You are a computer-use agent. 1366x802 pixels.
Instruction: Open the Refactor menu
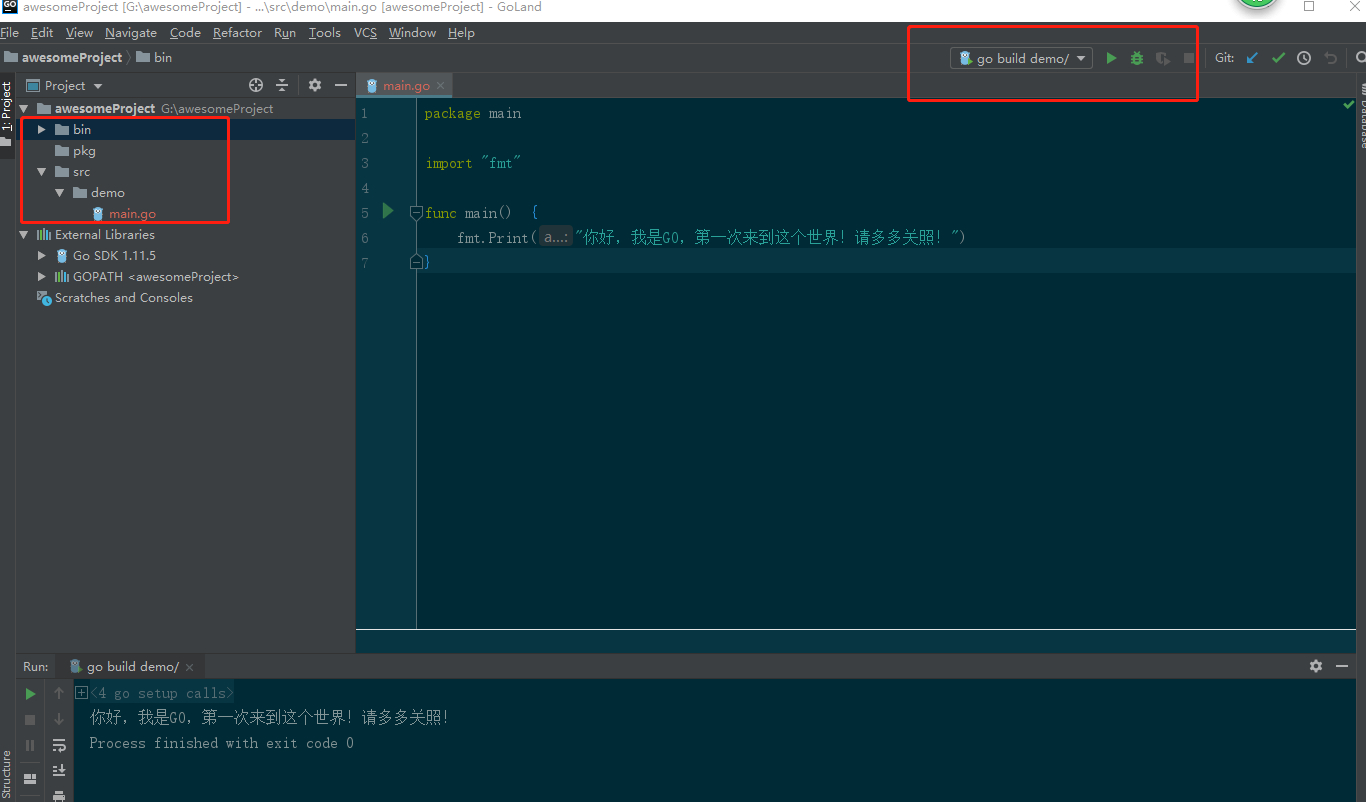237,32
